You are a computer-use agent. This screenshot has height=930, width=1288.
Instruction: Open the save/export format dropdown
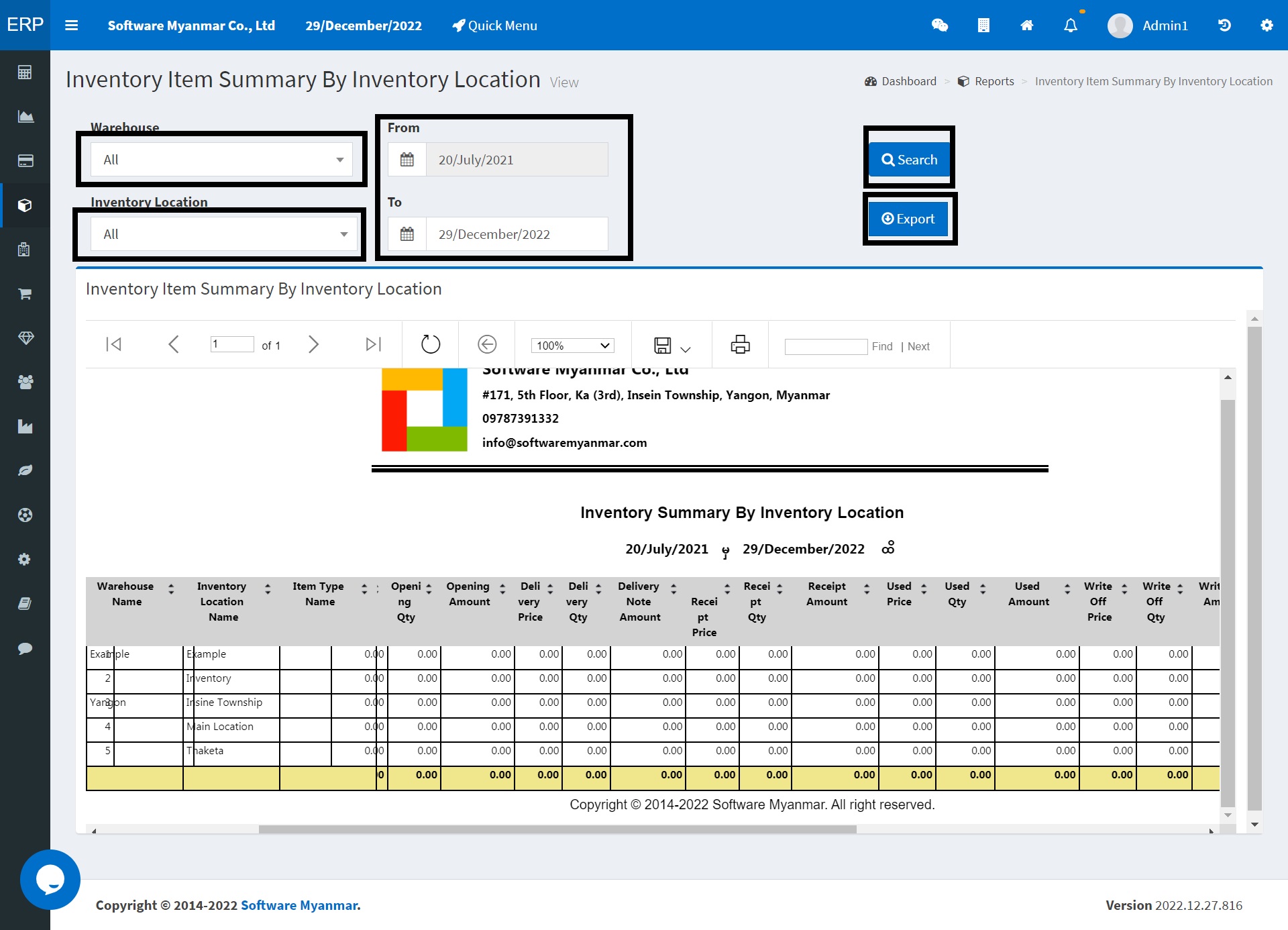coord(672,345)
